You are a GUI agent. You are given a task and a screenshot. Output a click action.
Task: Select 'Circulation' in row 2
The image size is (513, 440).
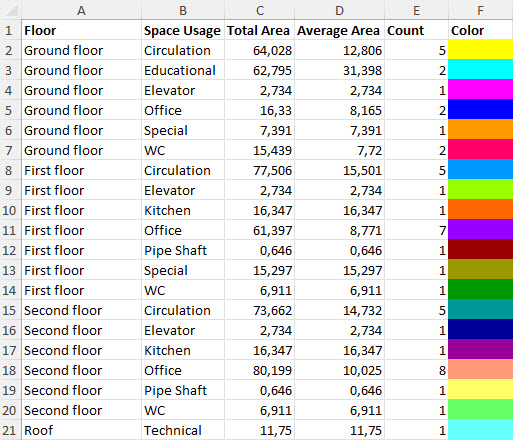click(x=183, y=50)
